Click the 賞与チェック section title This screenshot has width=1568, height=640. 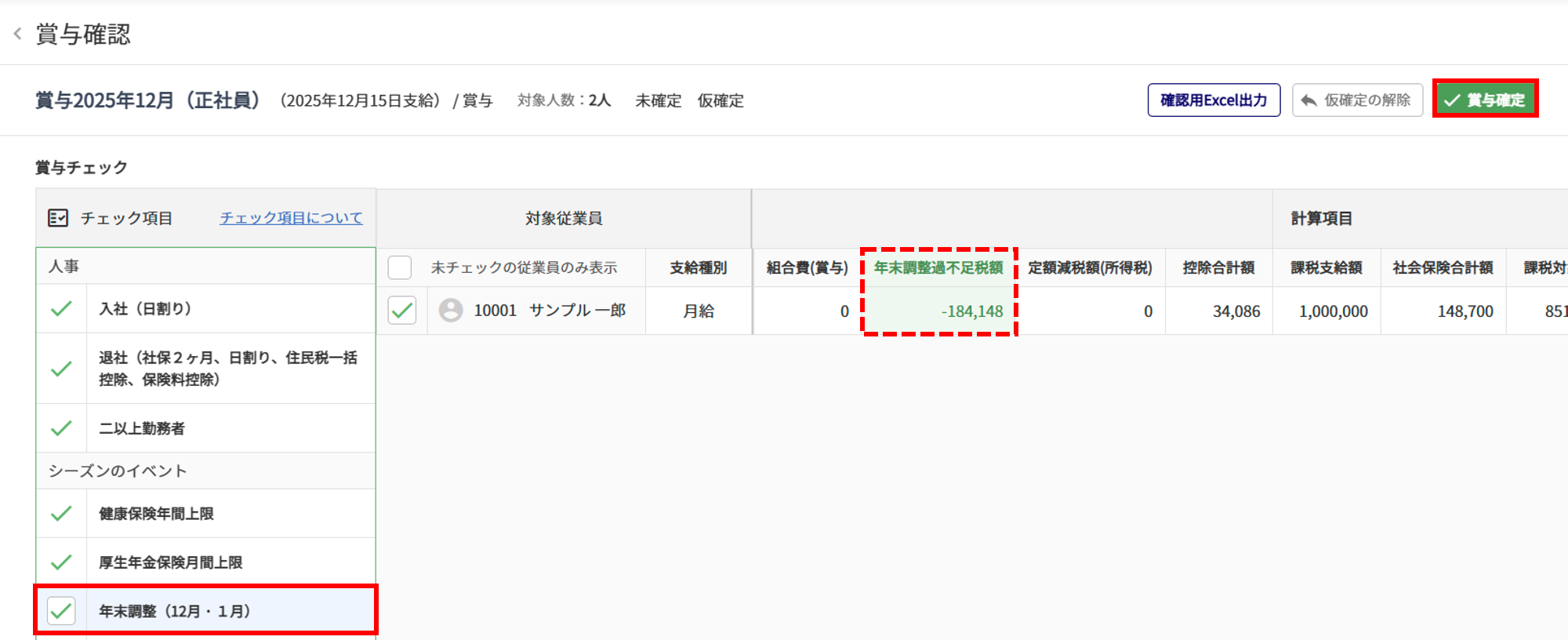coord(82,168)
